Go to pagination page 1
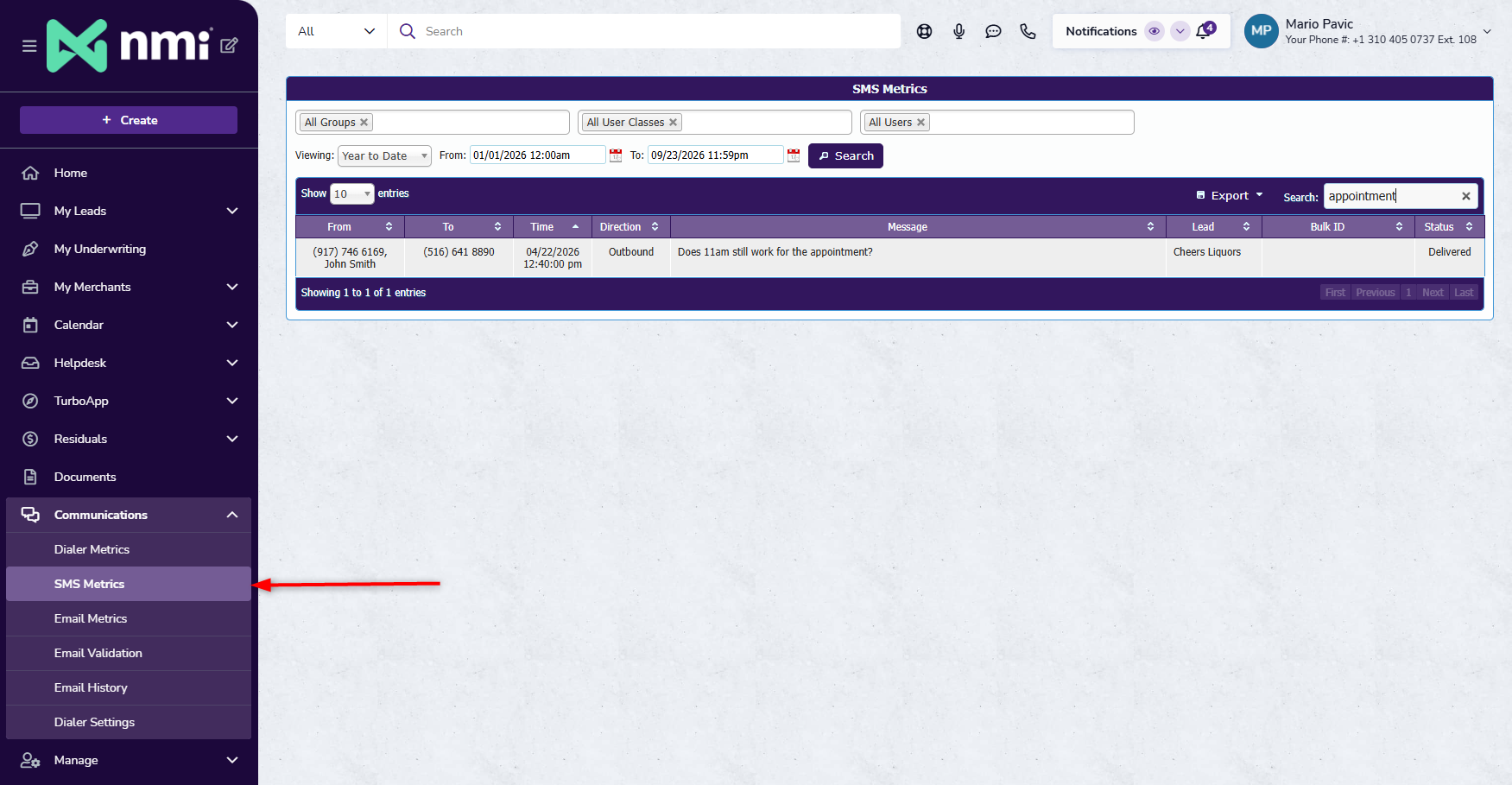Screen dimensions: 1512x785 click(x=1408, y=293)
